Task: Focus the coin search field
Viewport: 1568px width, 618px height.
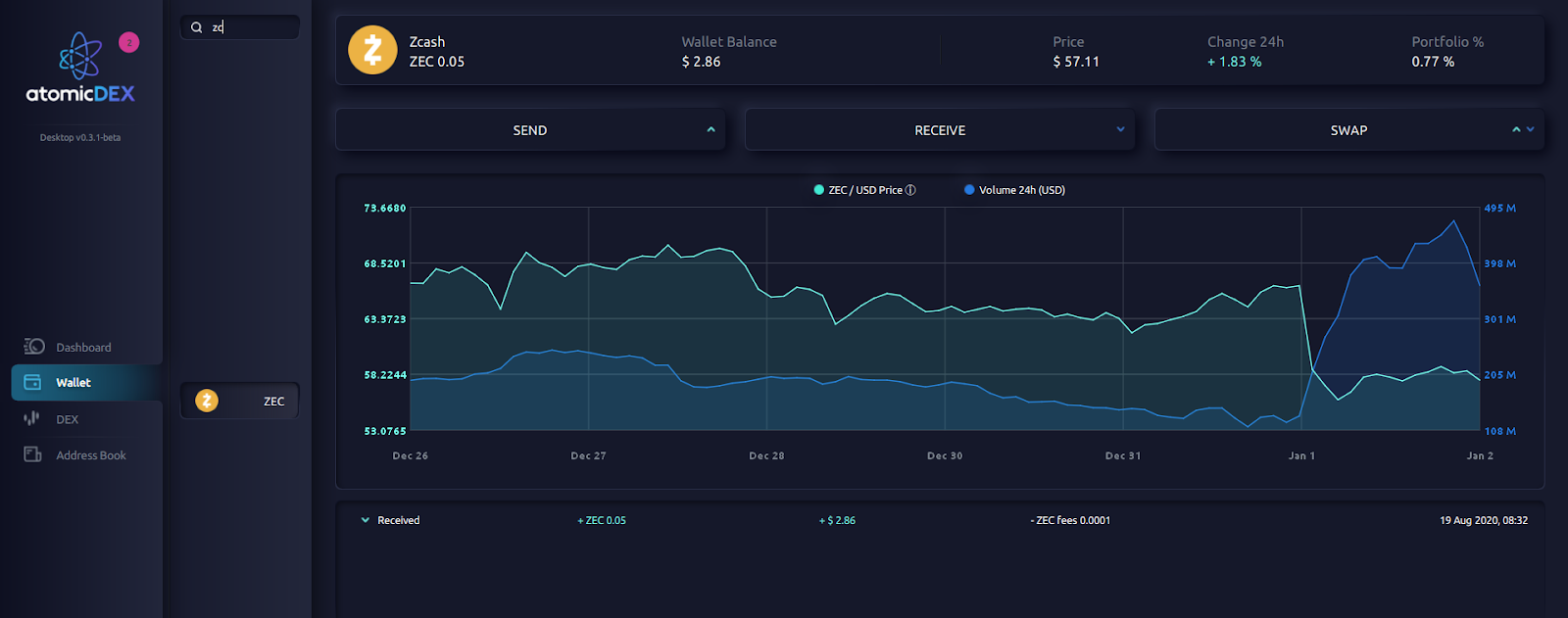Action: [240, 27]
